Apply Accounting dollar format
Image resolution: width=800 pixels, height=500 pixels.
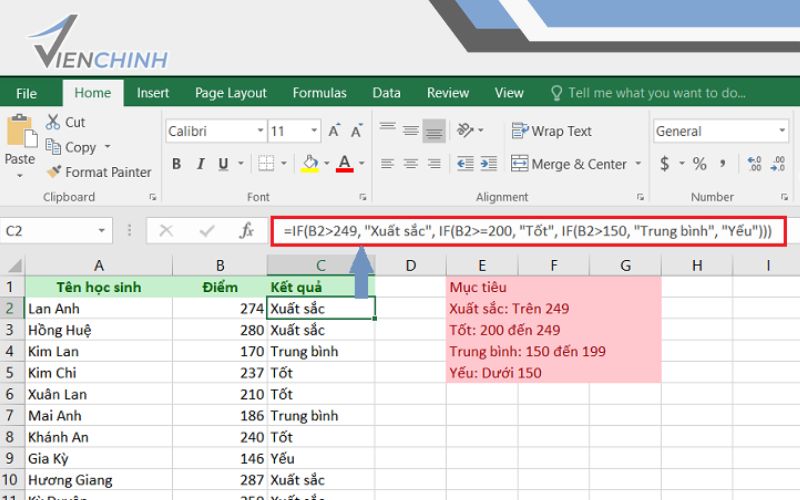[664, 163]
